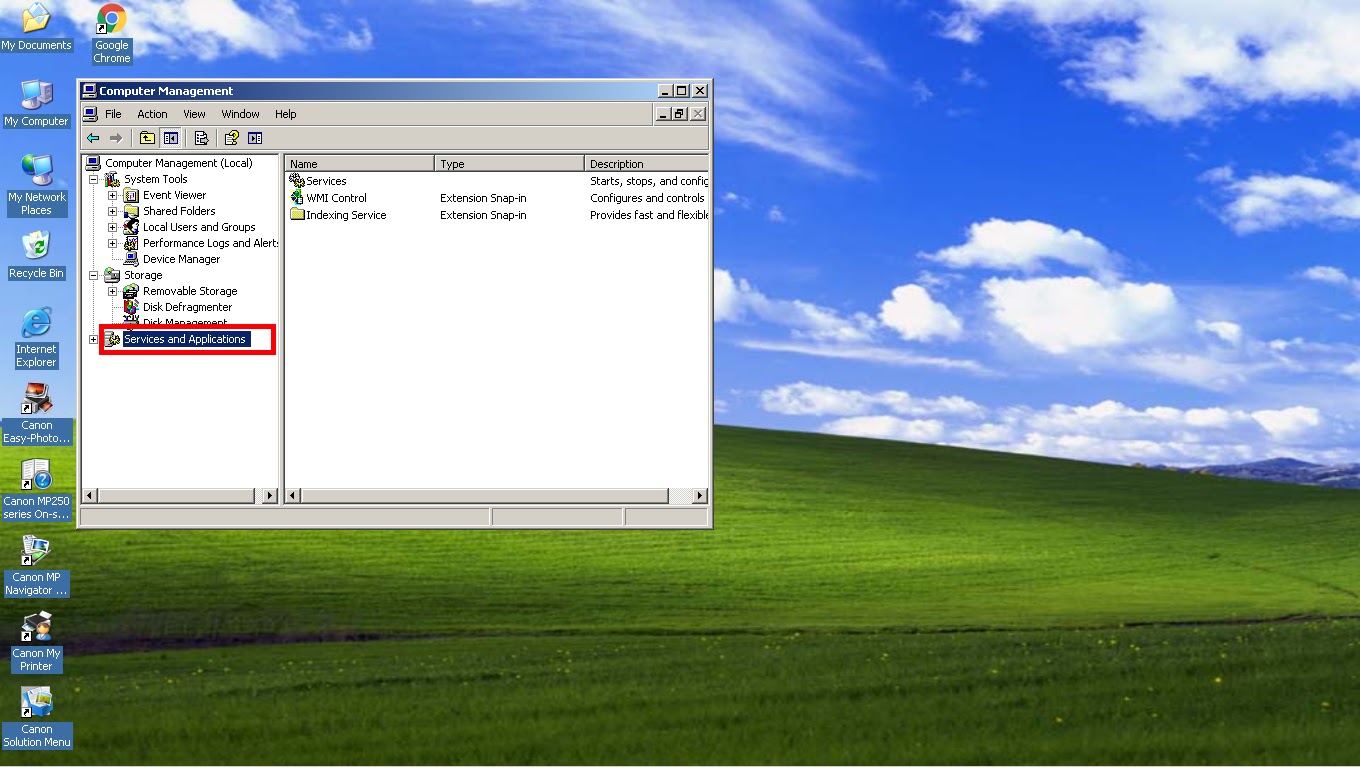Screen dimensions: 1360x768
Task: Click the Export List toolbar icon
Action: coord(201,138)
